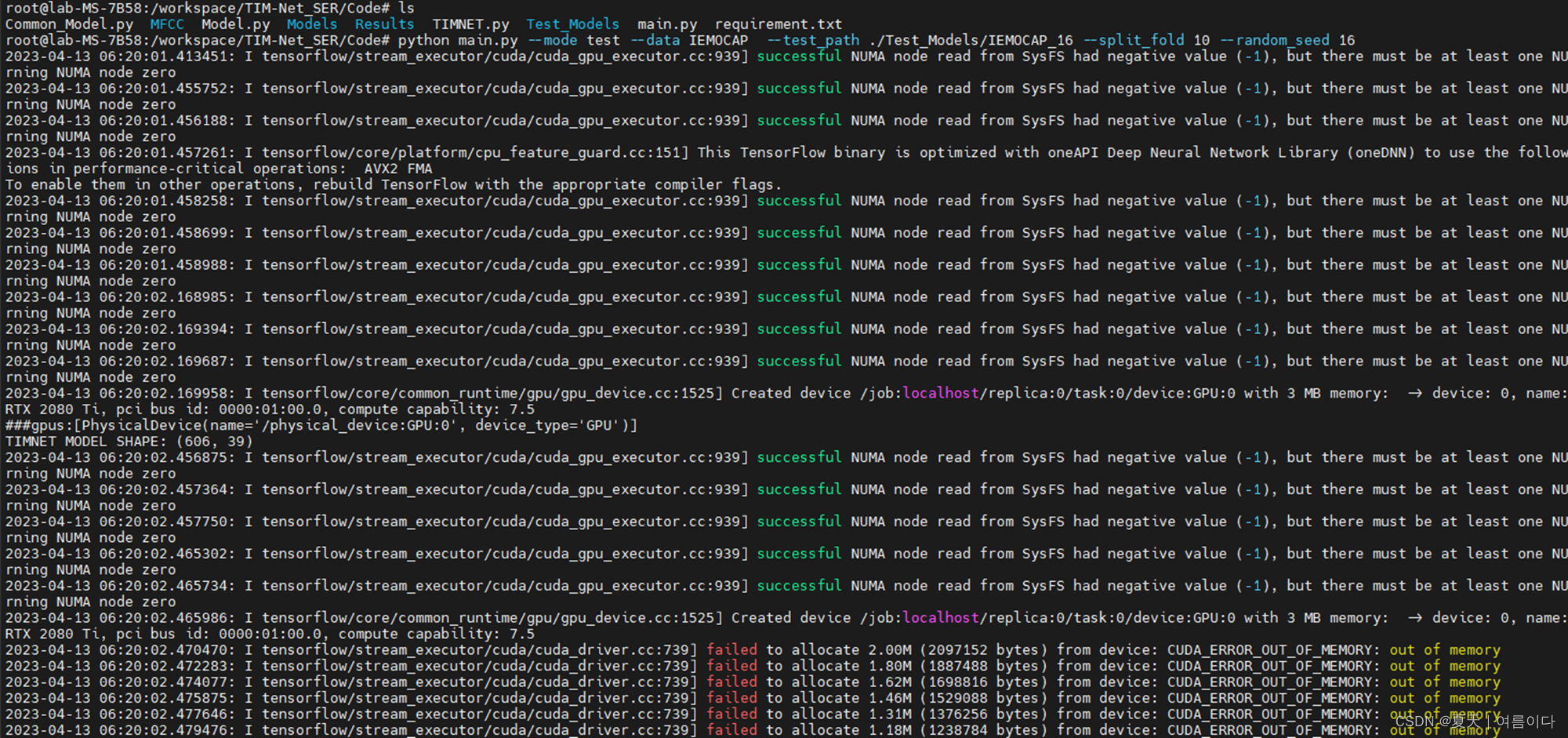This screenshot has width=1568, height=738.
Task: Select the requirement.txt file name
Action: (779, 24)
